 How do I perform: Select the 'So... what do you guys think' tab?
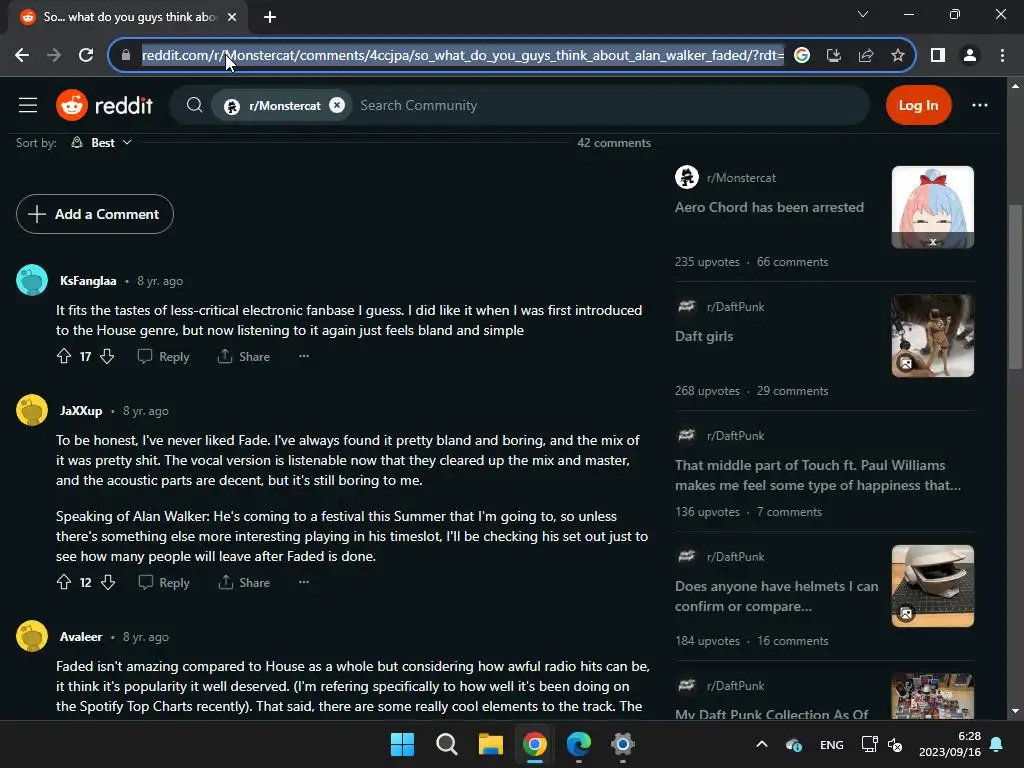128,17
